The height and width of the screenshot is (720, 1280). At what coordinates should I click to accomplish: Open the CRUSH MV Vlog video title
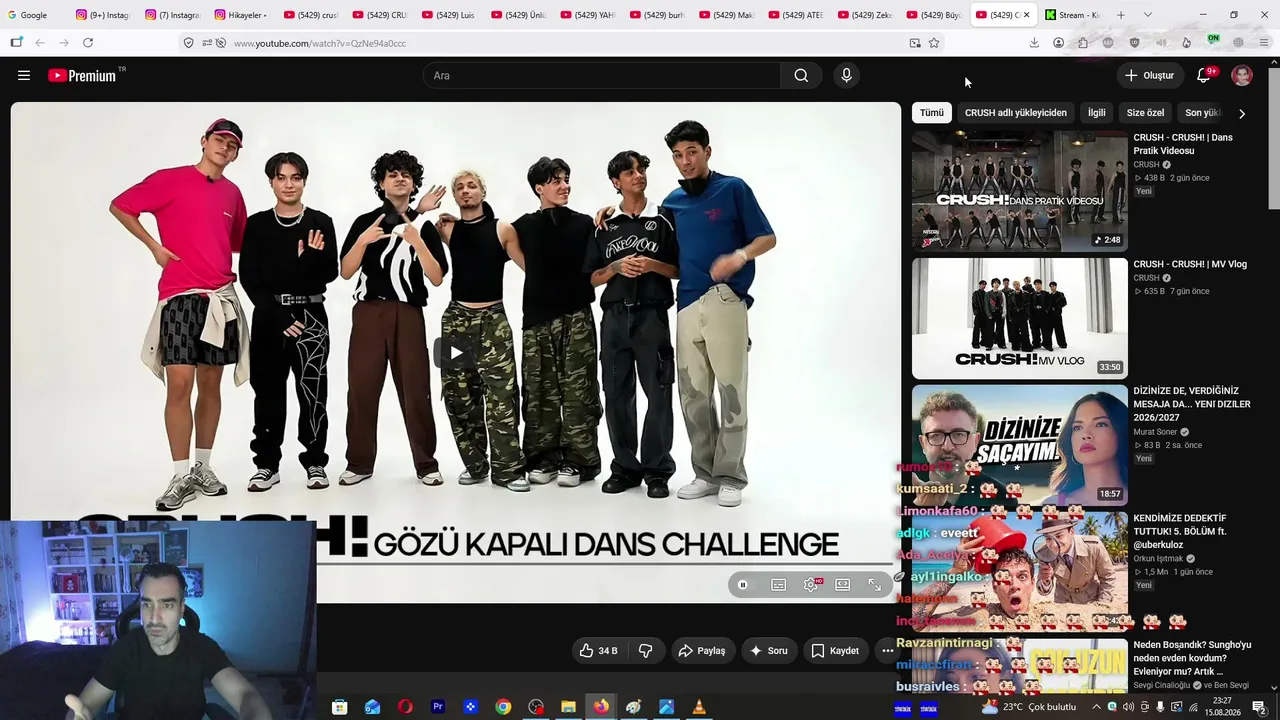pyautogui.click(x=1190, y=264)
